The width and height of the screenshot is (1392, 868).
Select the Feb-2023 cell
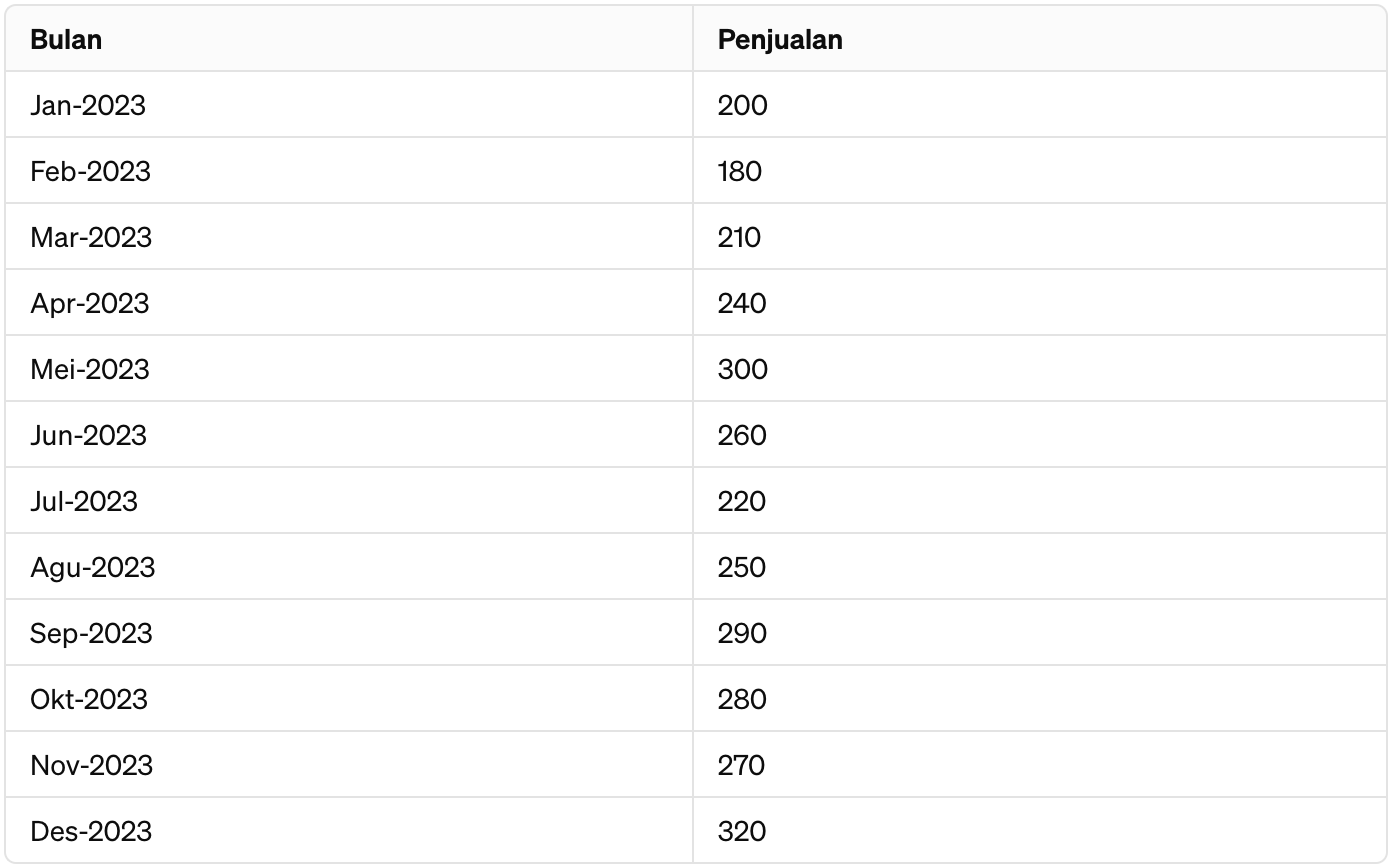pos(349,171)
